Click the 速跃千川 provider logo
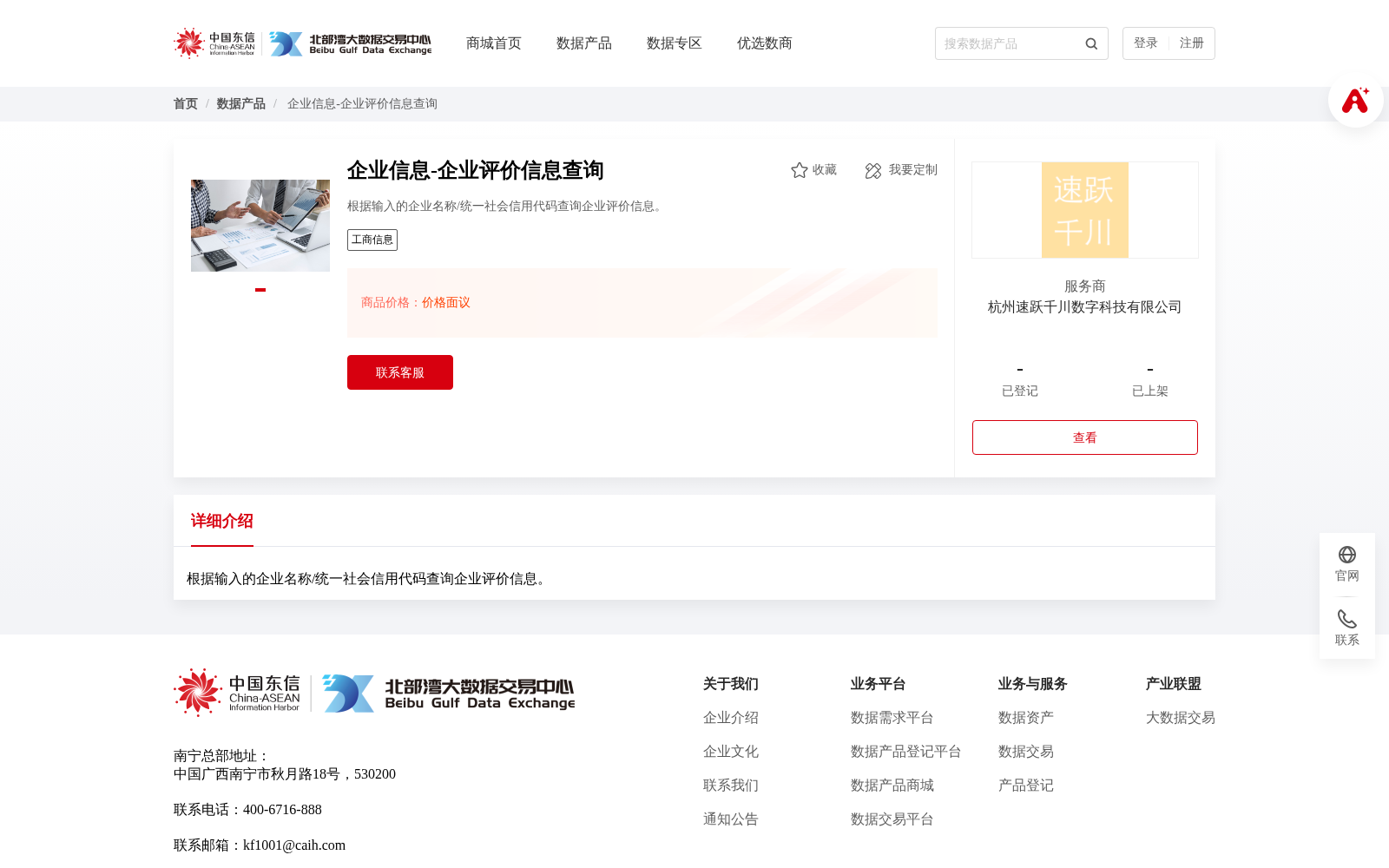 (1085, 210)
